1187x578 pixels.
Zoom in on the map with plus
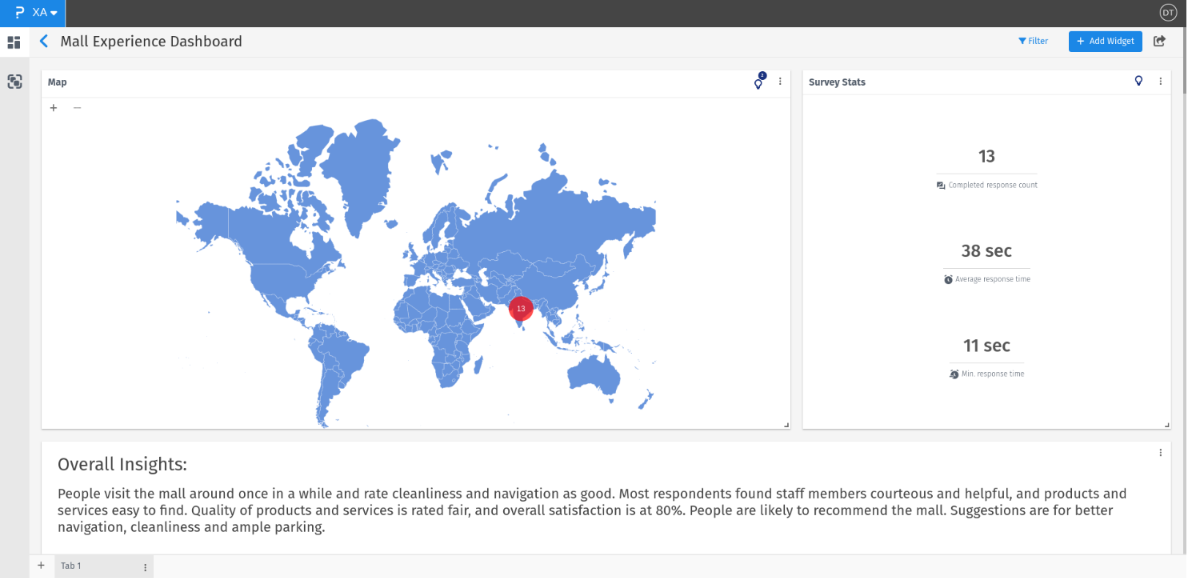[x=54, y=107]
